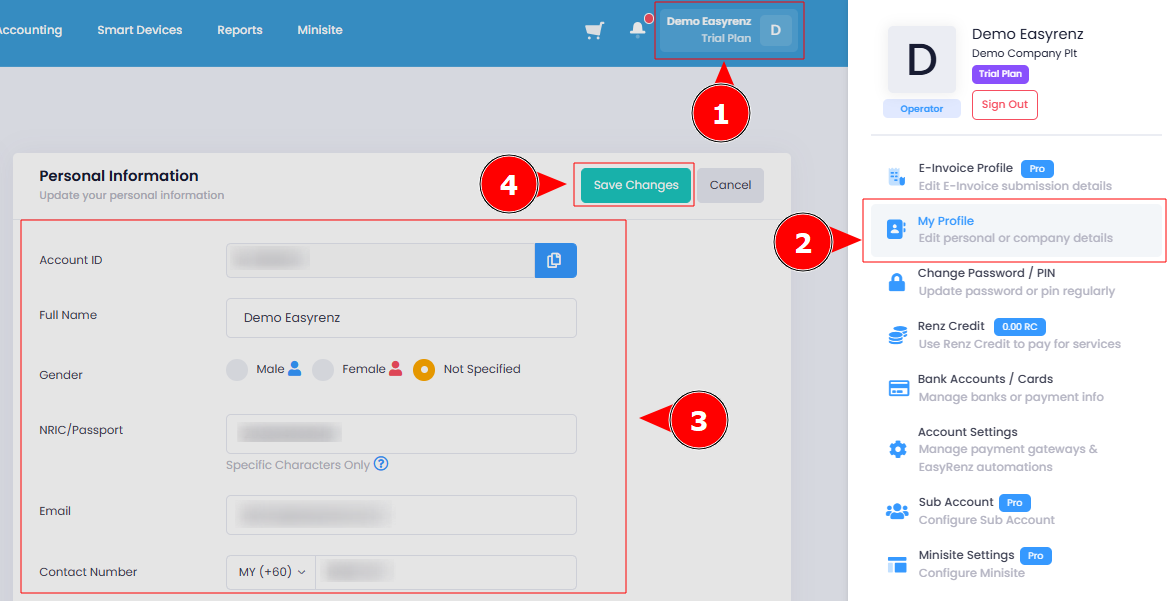Click the Sign Out button
1176x601 pixels.
1004,104
